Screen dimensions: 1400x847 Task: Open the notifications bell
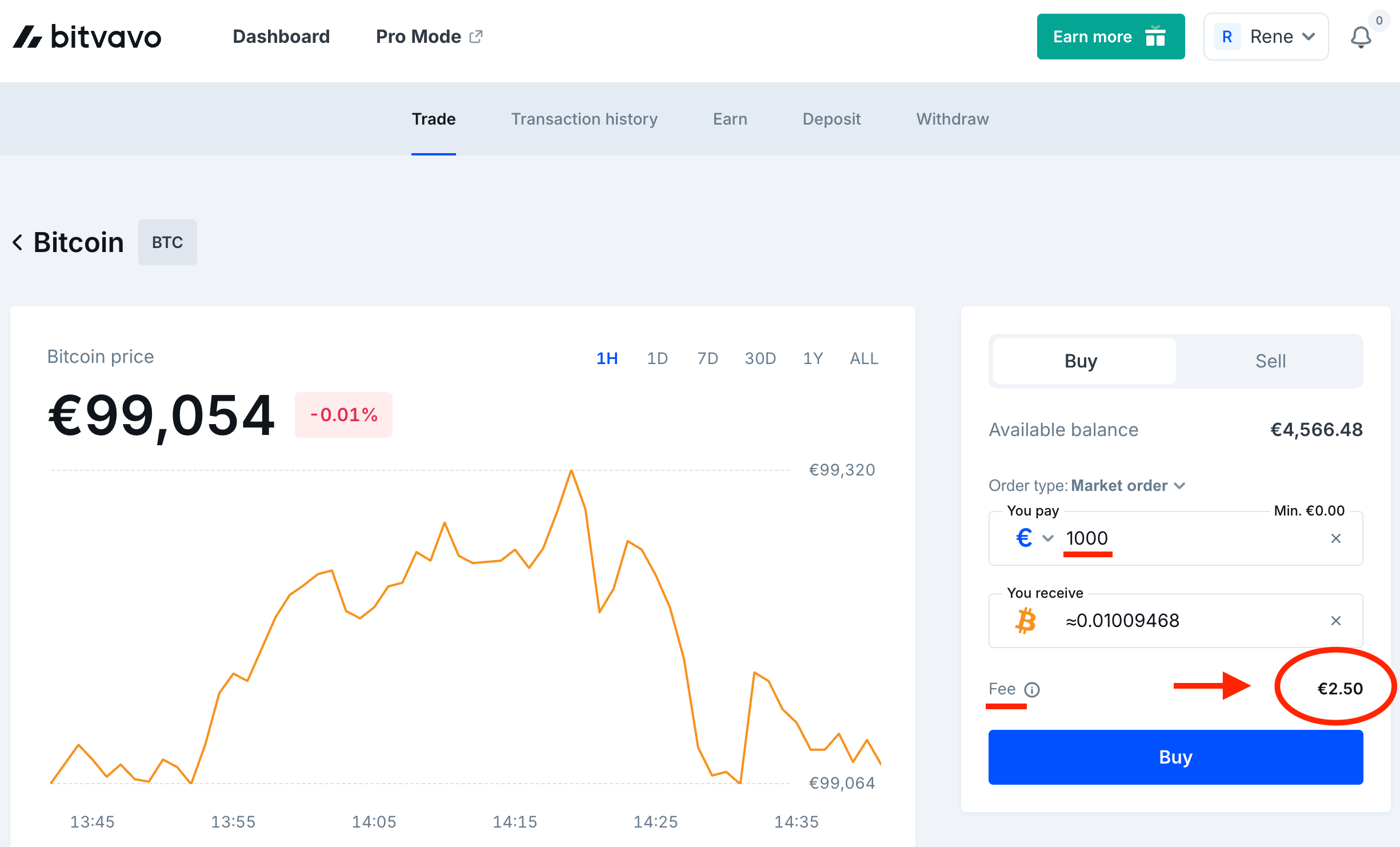[1361, 38]
